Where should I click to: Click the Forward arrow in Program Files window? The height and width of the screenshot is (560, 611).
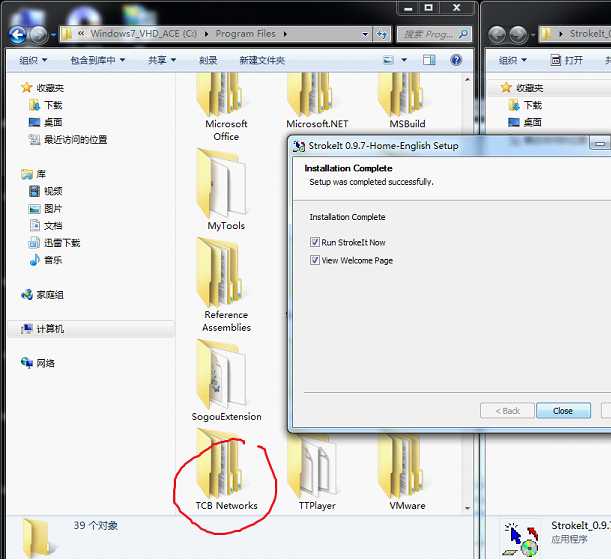[x=38, y=35]
